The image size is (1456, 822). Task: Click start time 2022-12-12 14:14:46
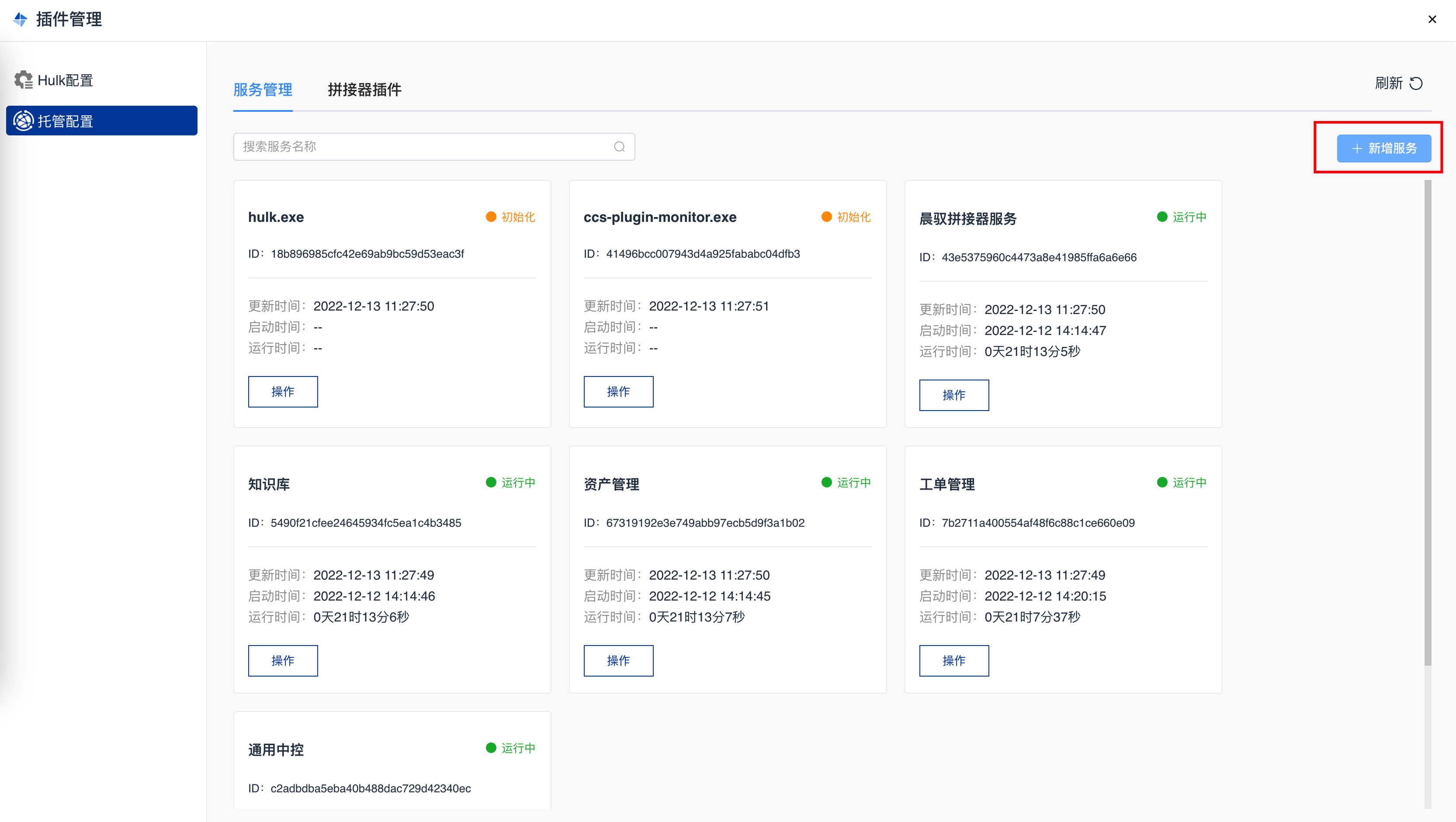pyautogui.click(x=374, y=596)
